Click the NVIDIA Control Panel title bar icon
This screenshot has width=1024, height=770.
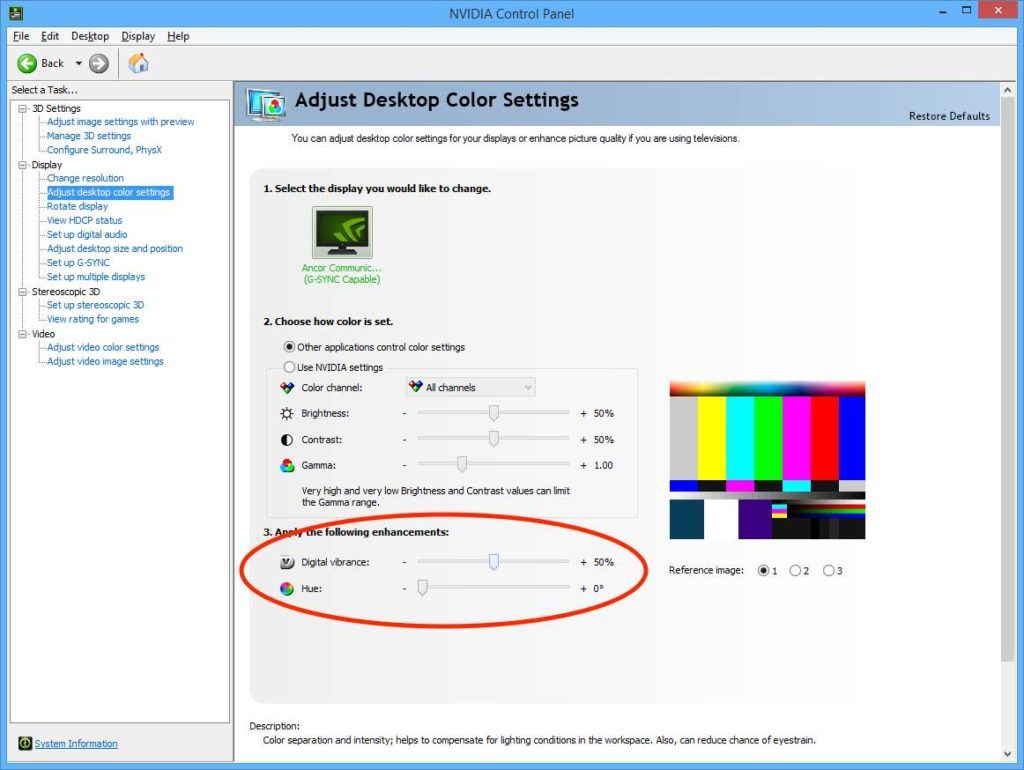pos(16,12)
